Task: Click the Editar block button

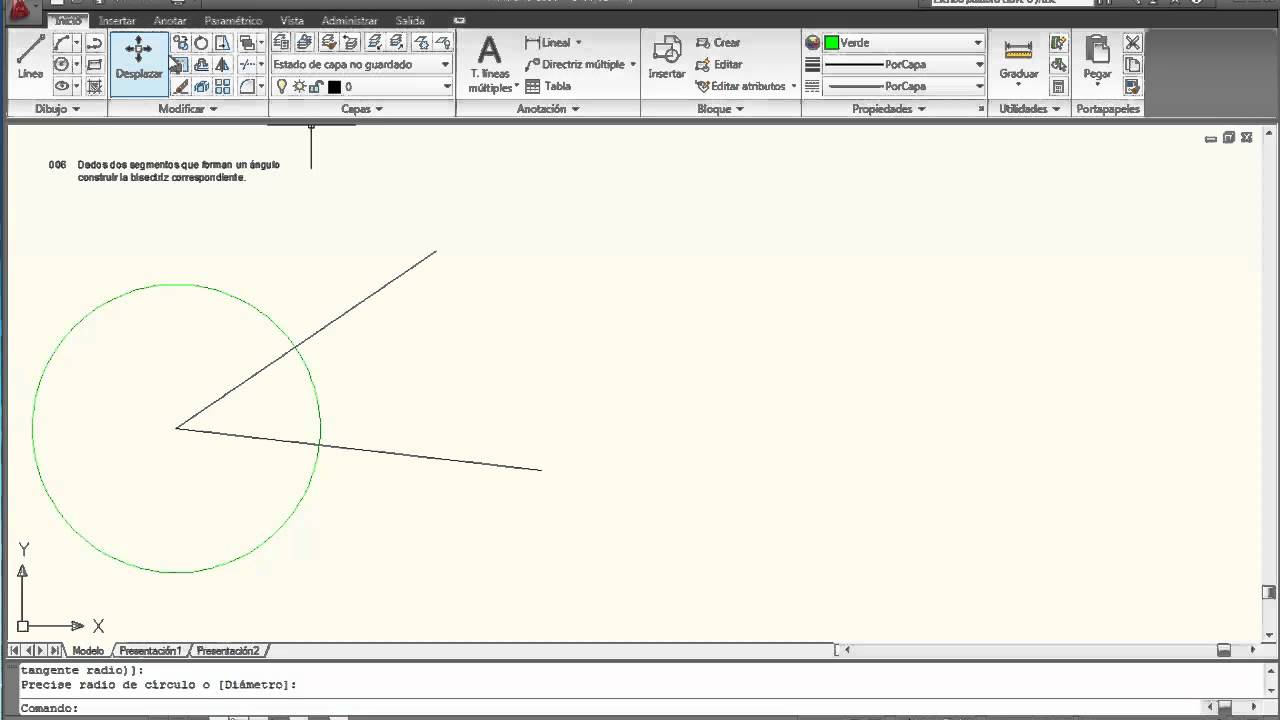Action: pos(718,64)
